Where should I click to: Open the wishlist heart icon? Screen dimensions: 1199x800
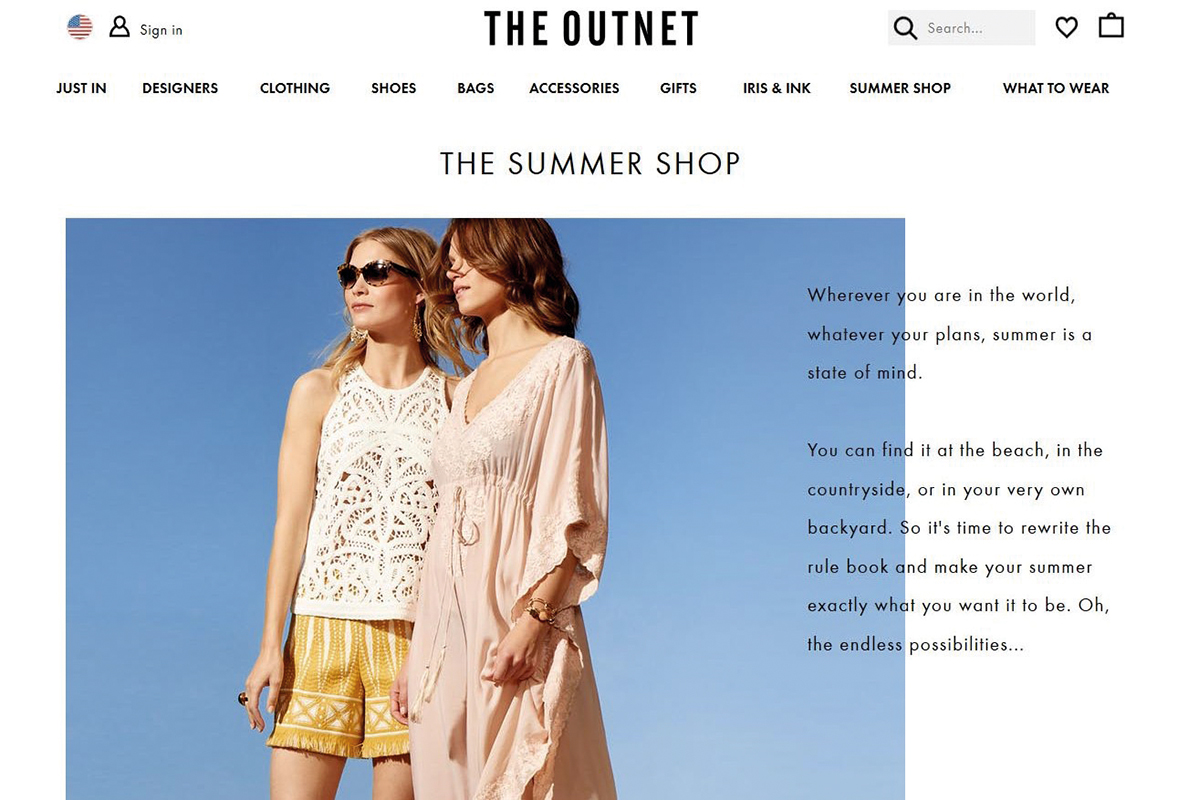click(x=1066, y=28)
